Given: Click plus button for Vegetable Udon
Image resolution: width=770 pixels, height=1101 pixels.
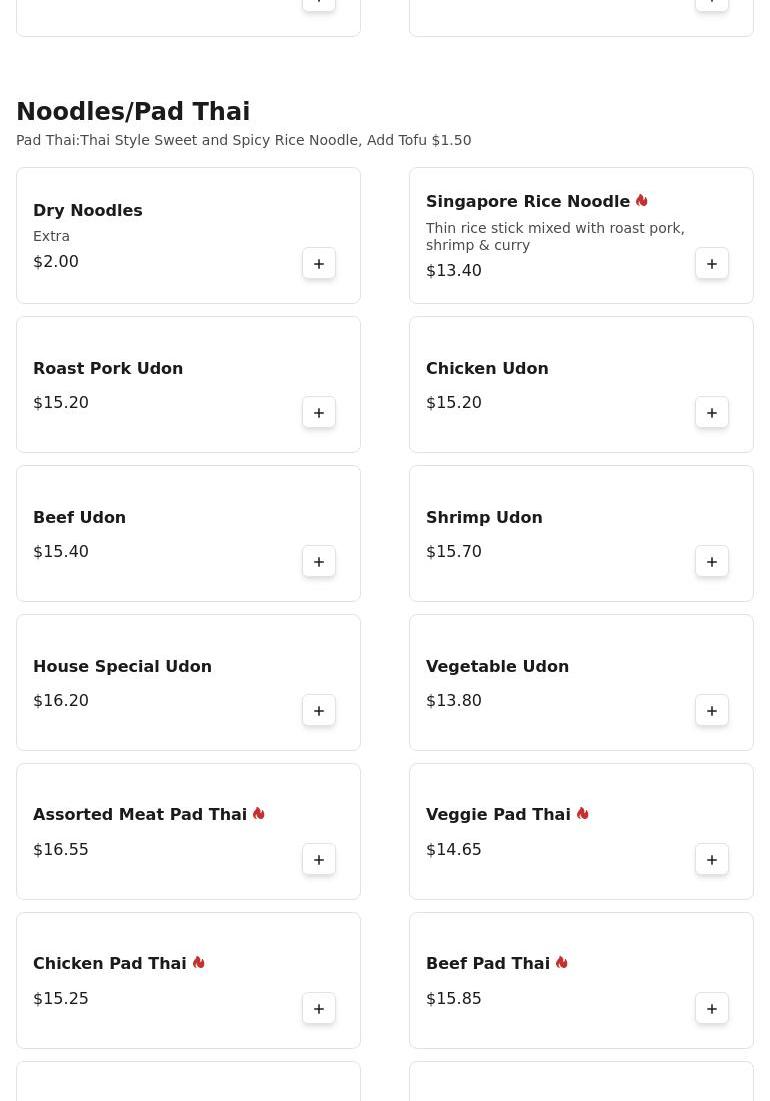Looking at the screenshot, I should coord(712,711).
